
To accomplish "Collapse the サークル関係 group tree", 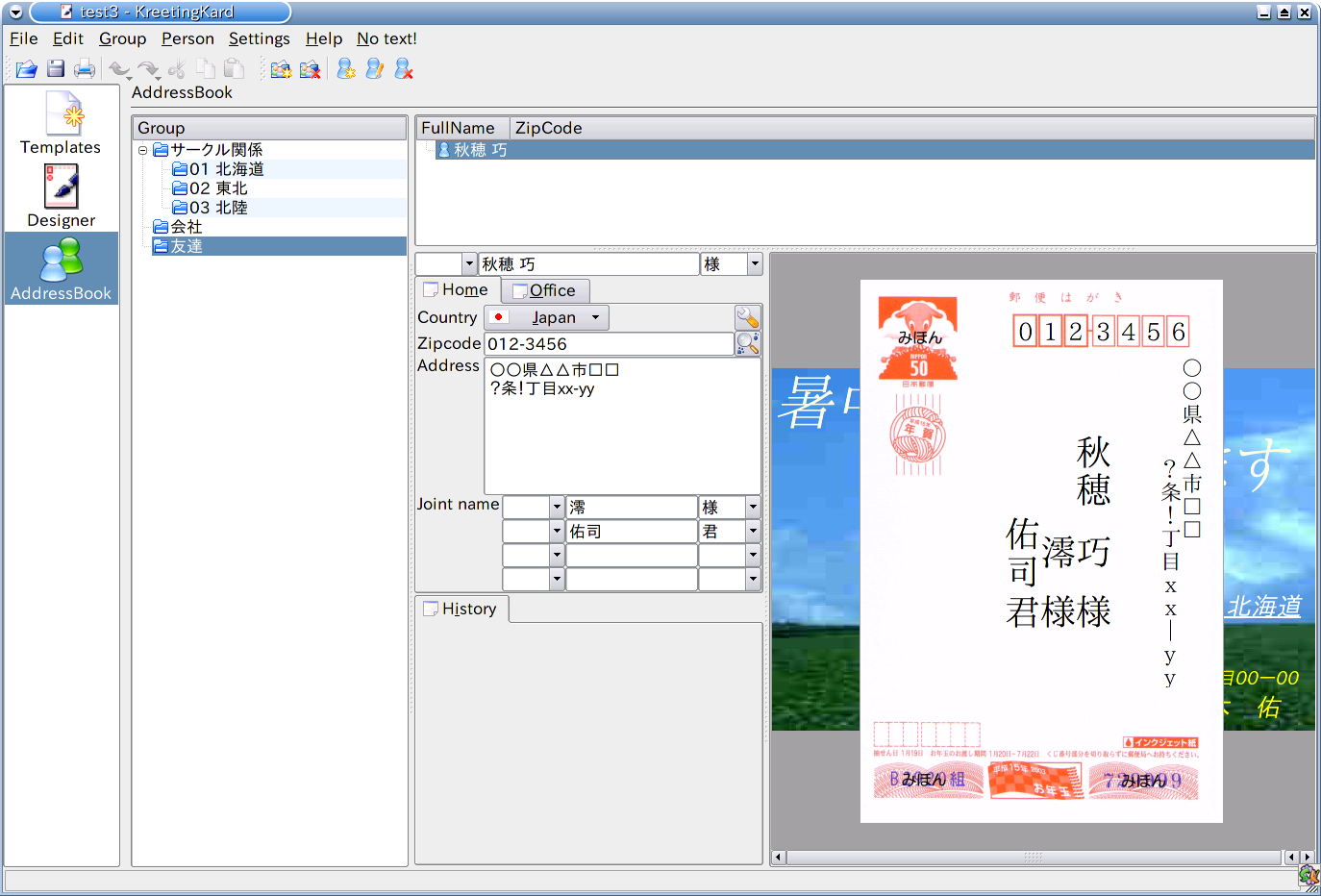I will [x=142, y=150].
